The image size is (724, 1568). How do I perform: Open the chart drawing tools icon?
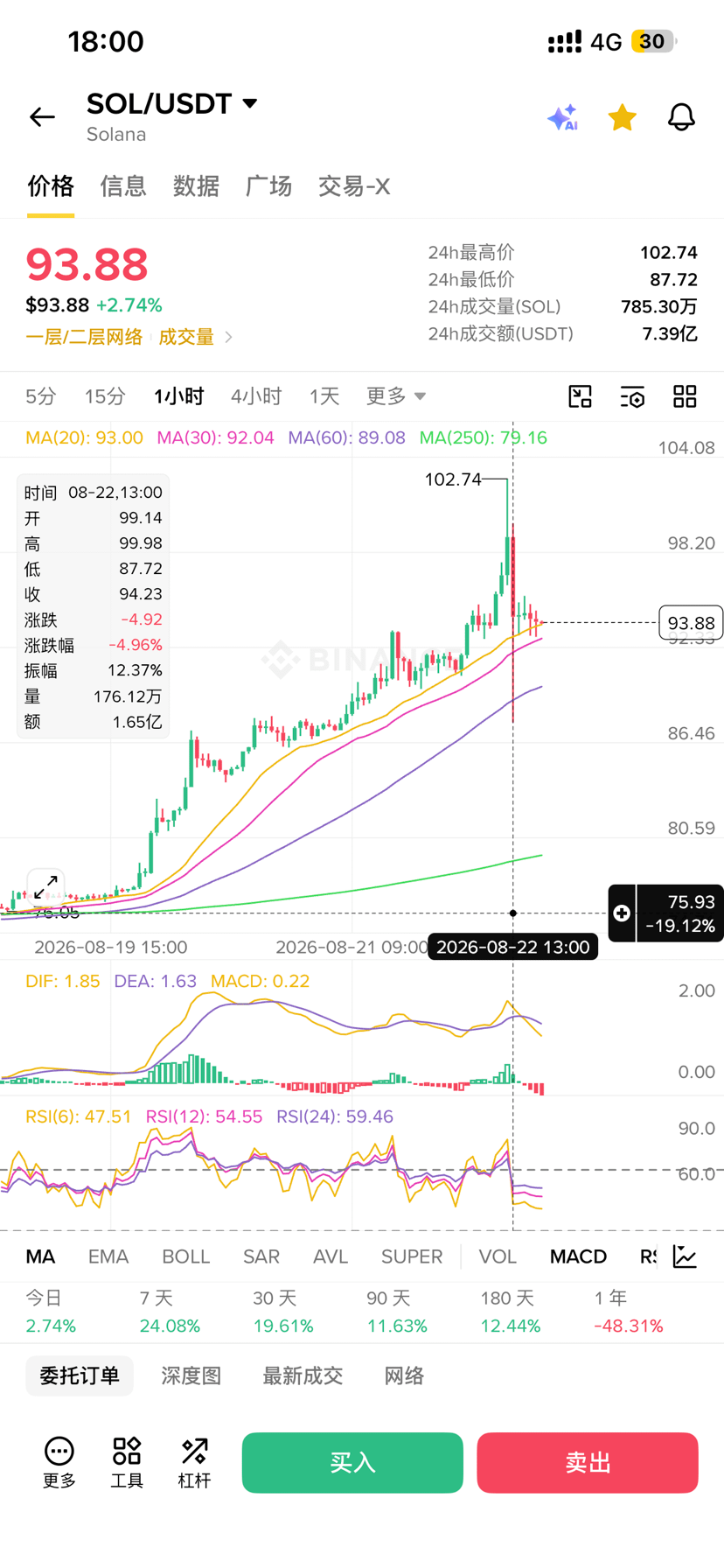click(x=580, y=396)
